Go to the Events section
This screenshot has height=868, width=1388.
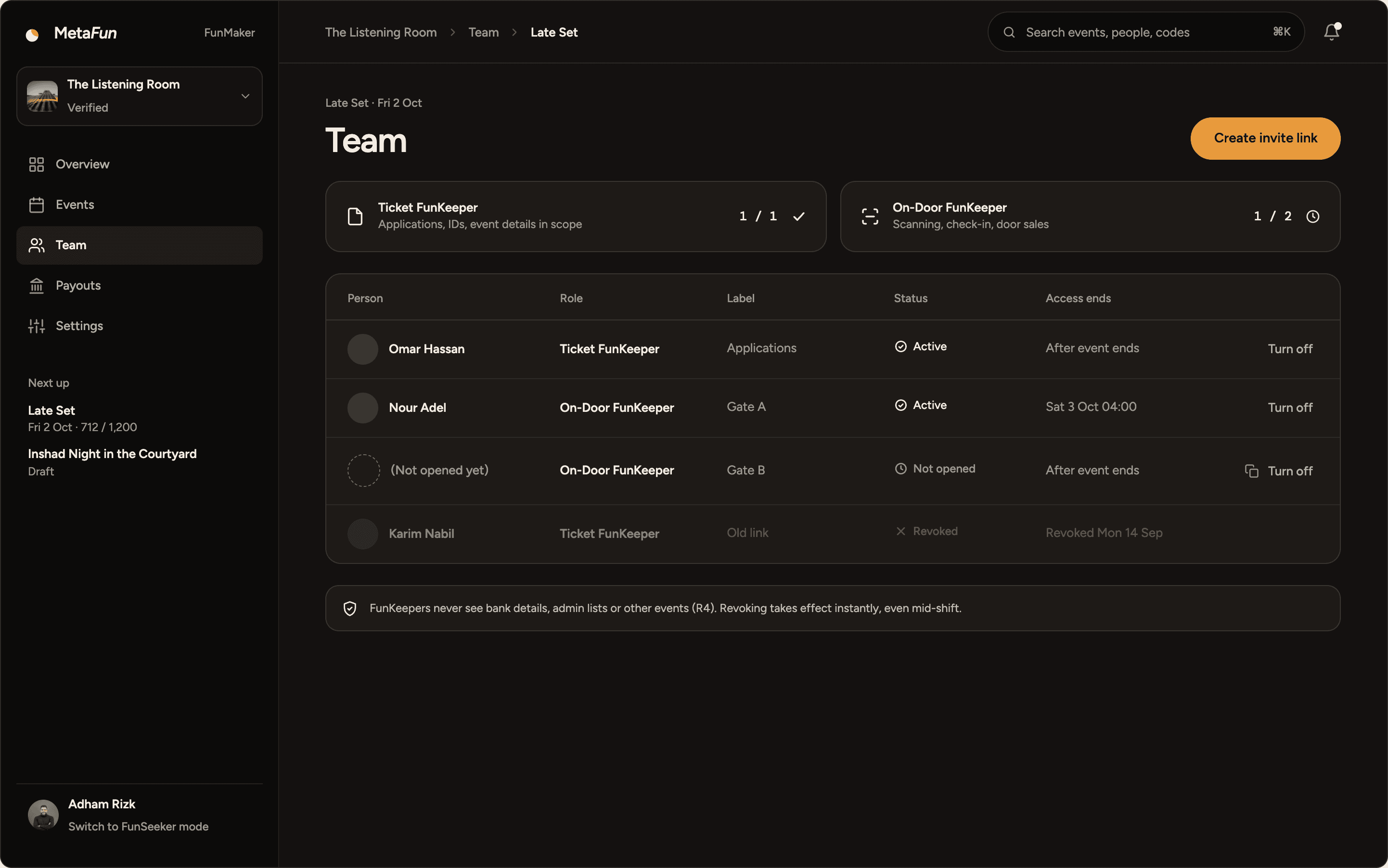pos(140,205)
